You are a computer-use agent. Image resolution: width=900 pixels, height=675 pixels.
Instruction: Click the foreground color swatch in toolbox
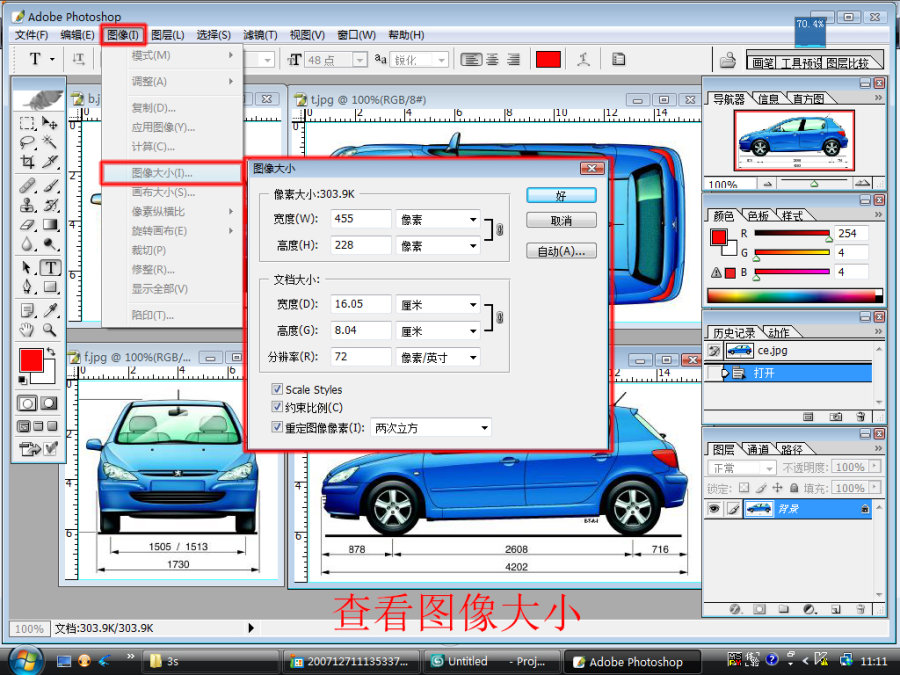31,360
